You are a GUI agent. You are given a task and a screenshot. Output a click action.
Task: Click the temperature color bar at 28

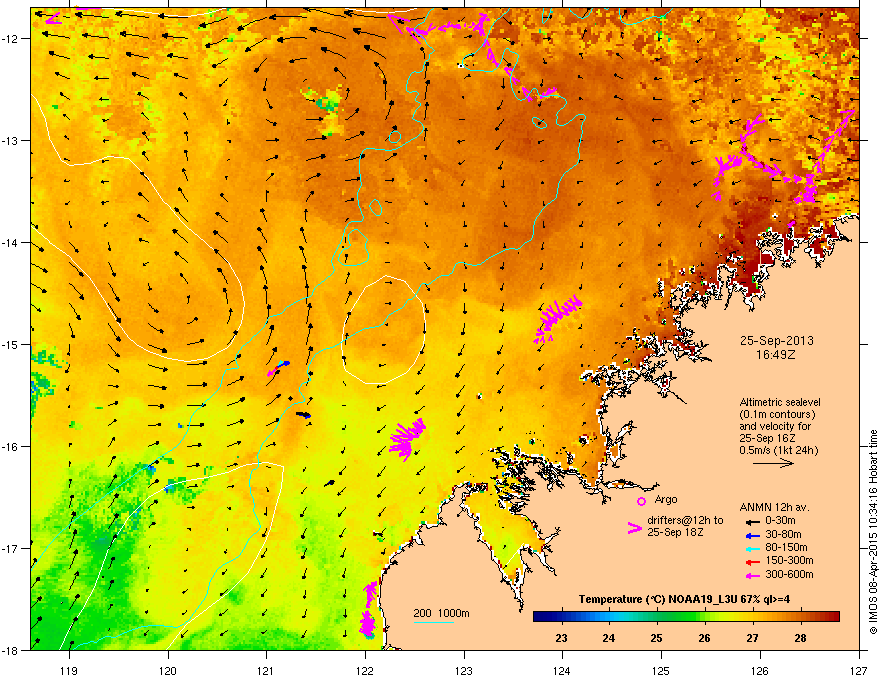800,616
